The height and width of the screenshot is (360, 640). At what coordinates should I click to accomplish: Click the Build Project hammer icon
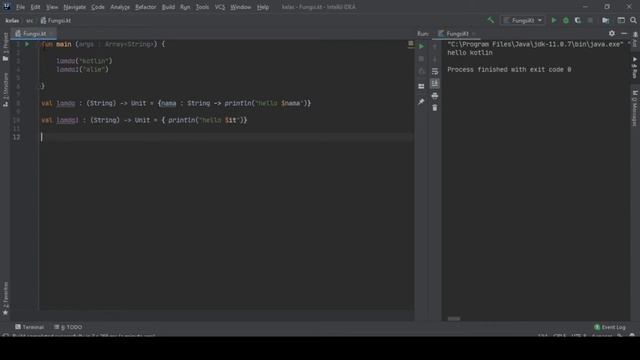coord(491,20)
